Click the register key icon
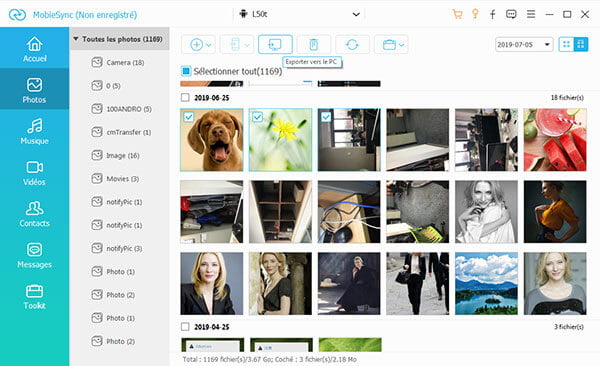The height and width of the screenshot is (366, 600). pyautogui.click(x=475, y=14)
